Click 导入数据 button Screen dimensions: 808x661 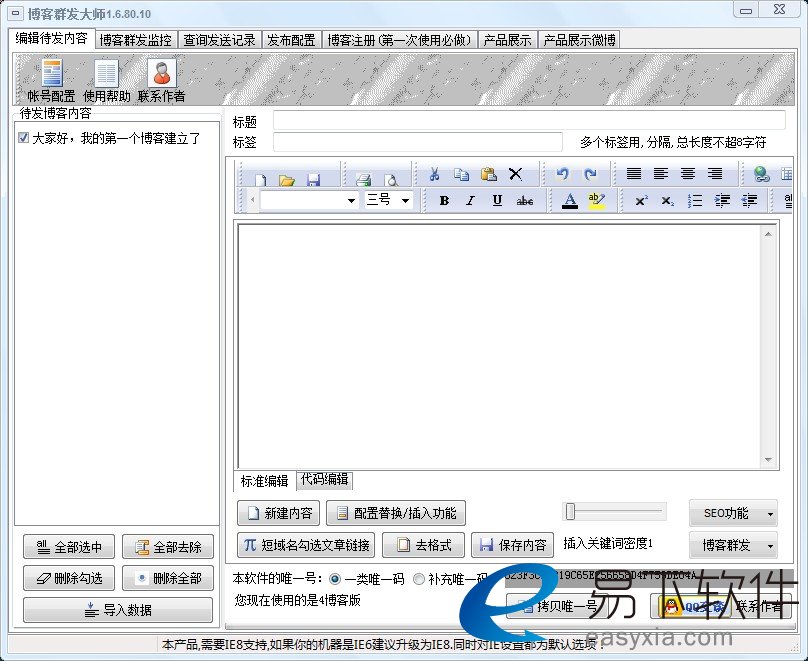tap(118, 610)
